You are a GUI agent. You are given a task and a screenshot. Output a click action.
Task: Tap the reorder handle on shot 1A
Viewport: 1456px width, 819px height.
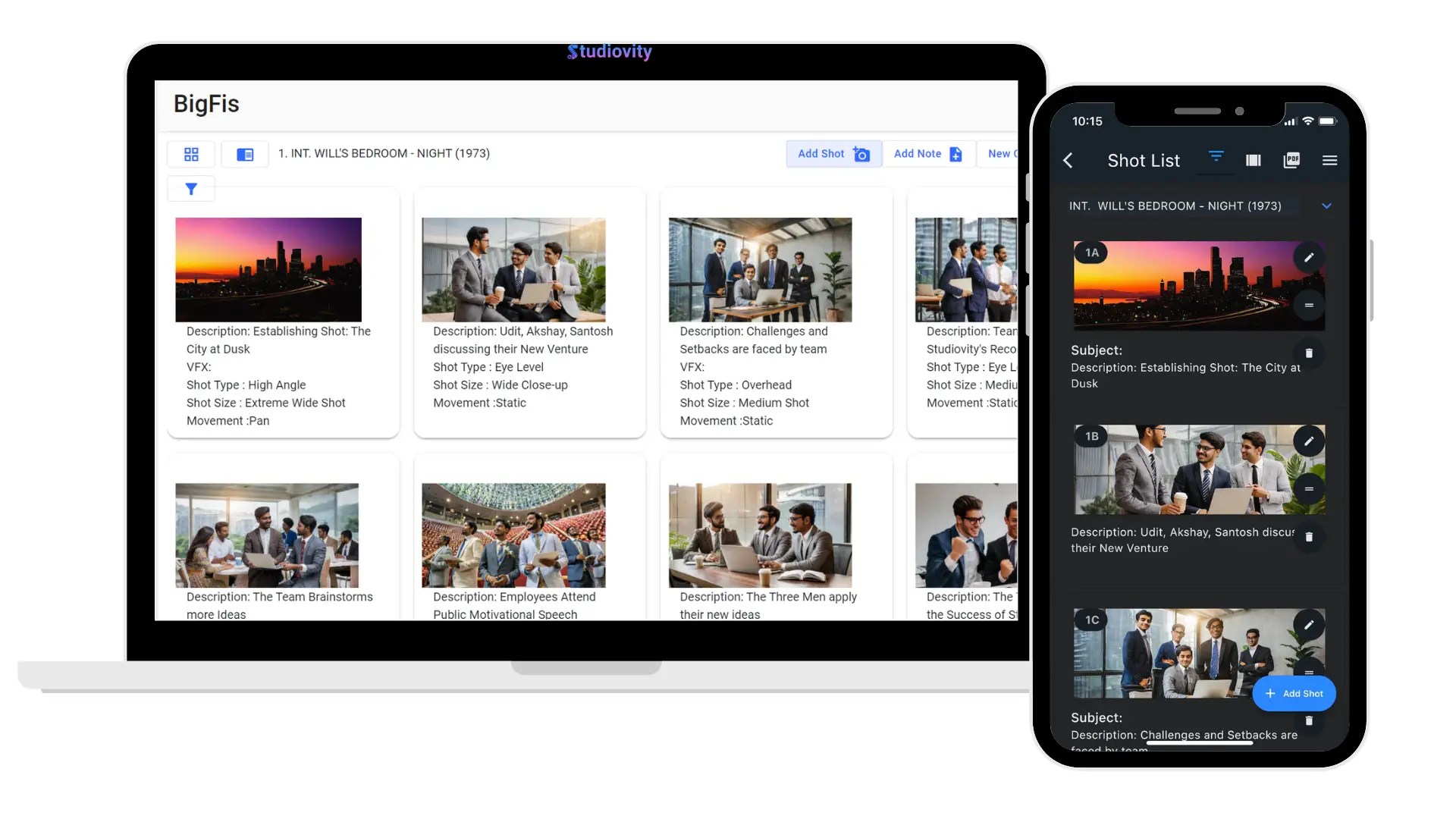tap(1308, 305)
